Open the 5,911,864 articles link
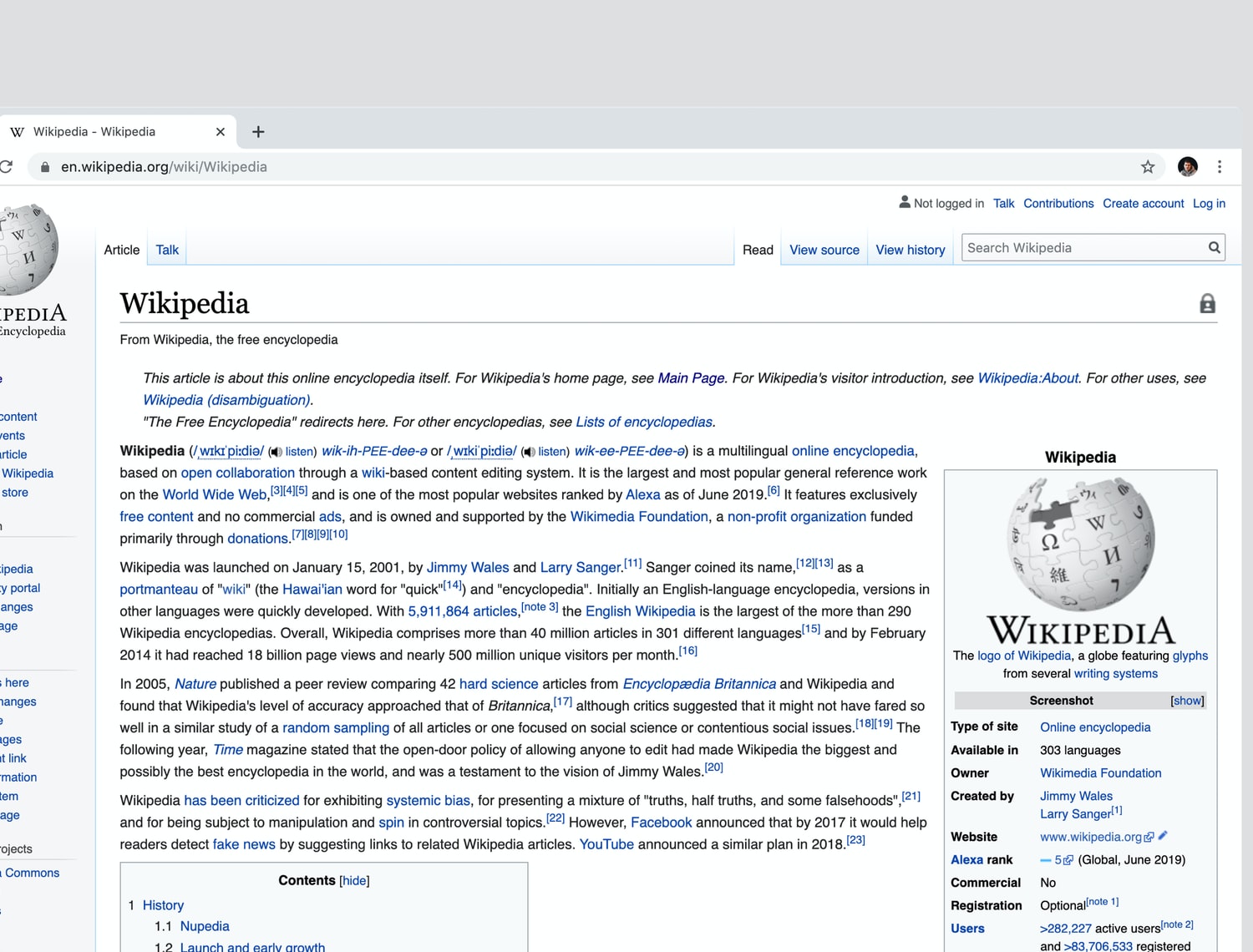 coord(463,611)
